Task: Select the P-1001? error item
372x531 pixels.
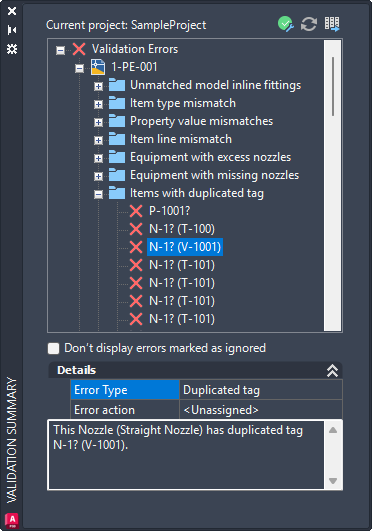Action: click(169, 211)
